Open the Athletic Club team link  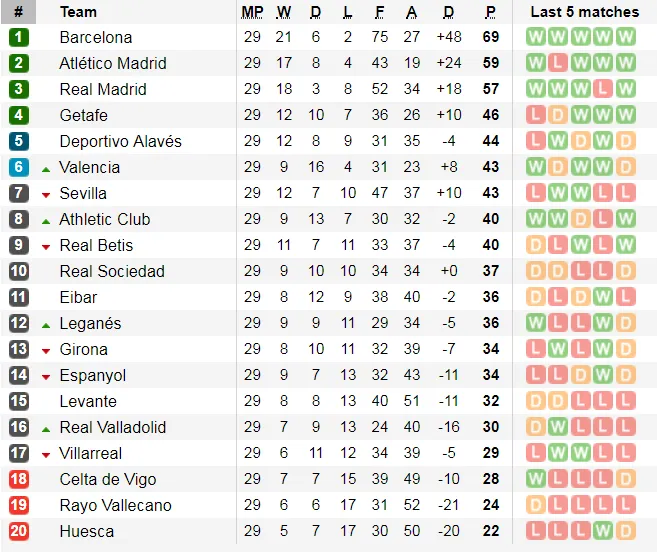coord(105,219)
